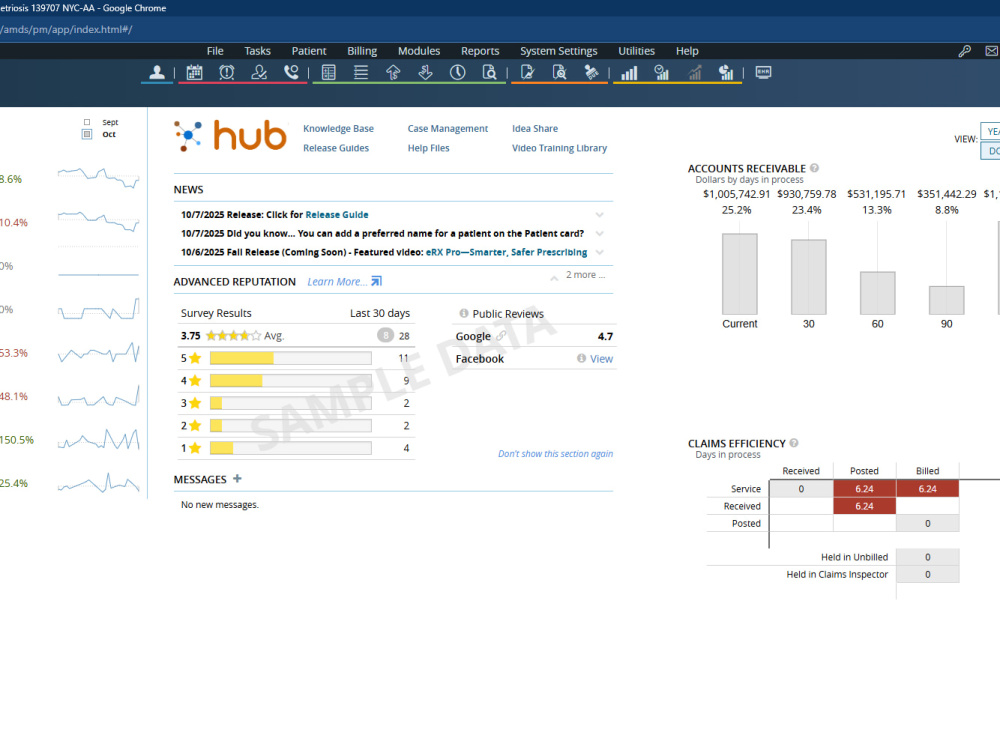Open the Billing menu
The height and width of the screenshot is (750, 1000).
point(362,51)
